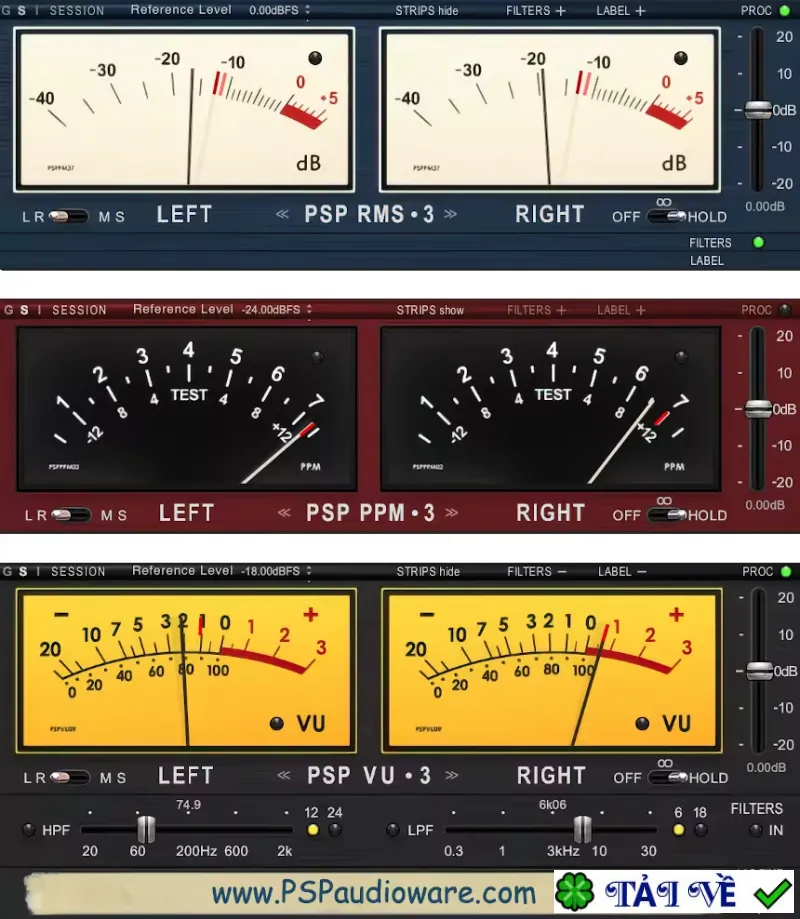Screen dimensions: 800x919
Task: Go to next meter with » beside PSP RMS
Action: 450,214
